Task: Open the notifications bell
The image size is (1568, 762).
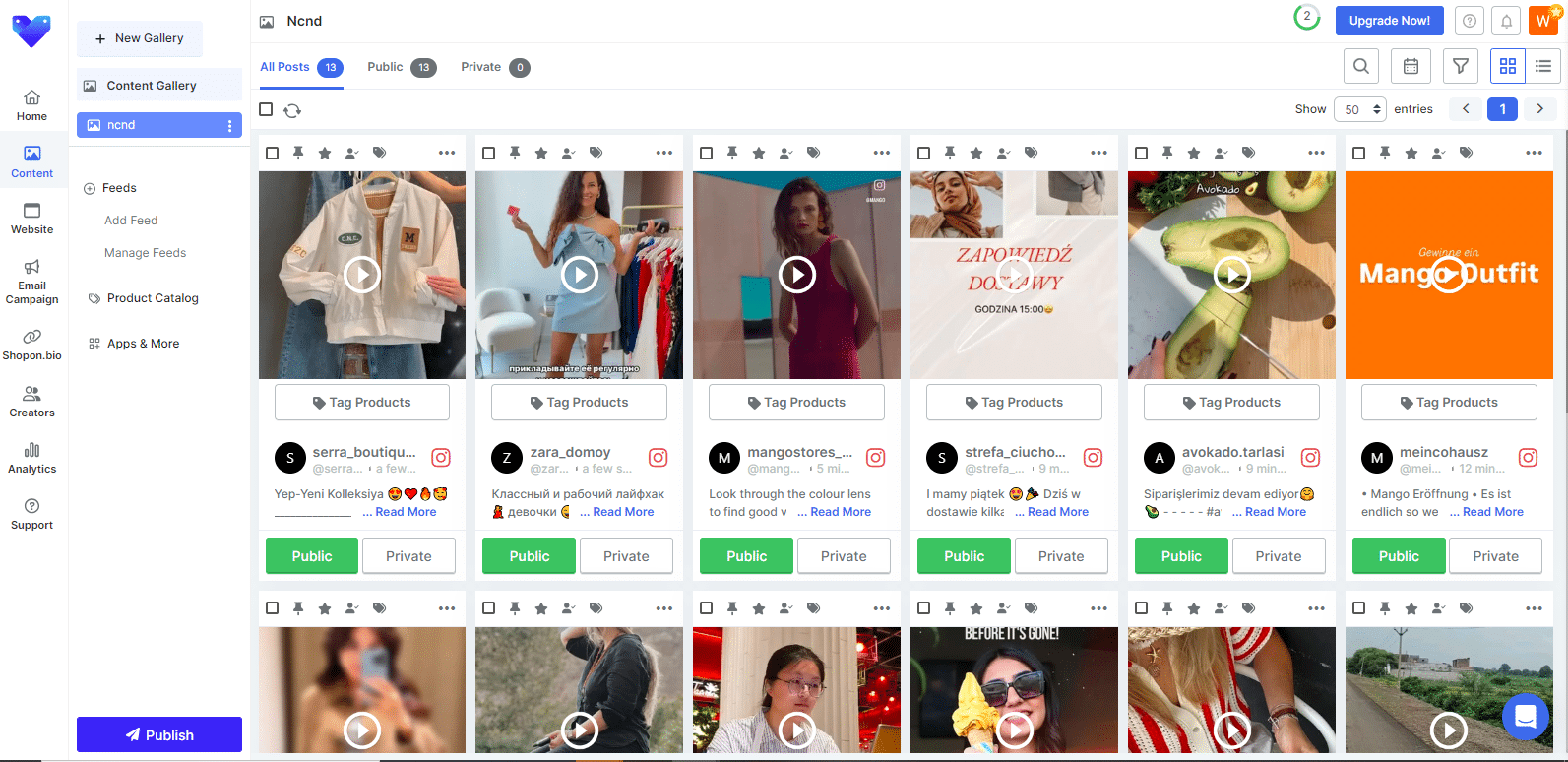Action: pos(1506,21)
